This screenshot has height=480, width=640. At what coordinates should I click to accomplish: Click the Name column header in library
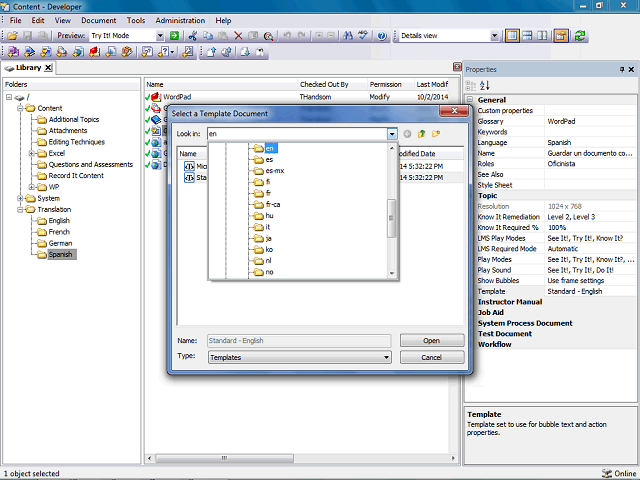(x=222, y=84)
